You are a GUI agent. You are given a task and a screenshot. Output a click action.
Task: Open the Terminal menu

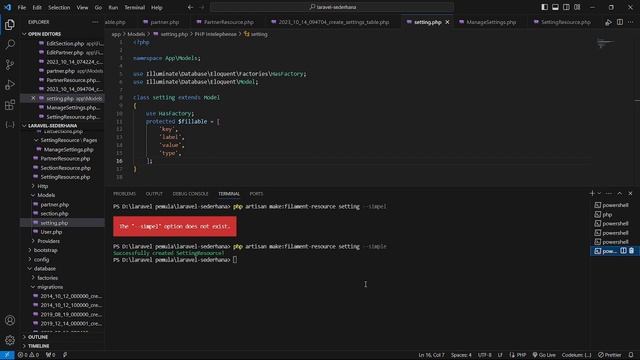(x=135, y=7)
